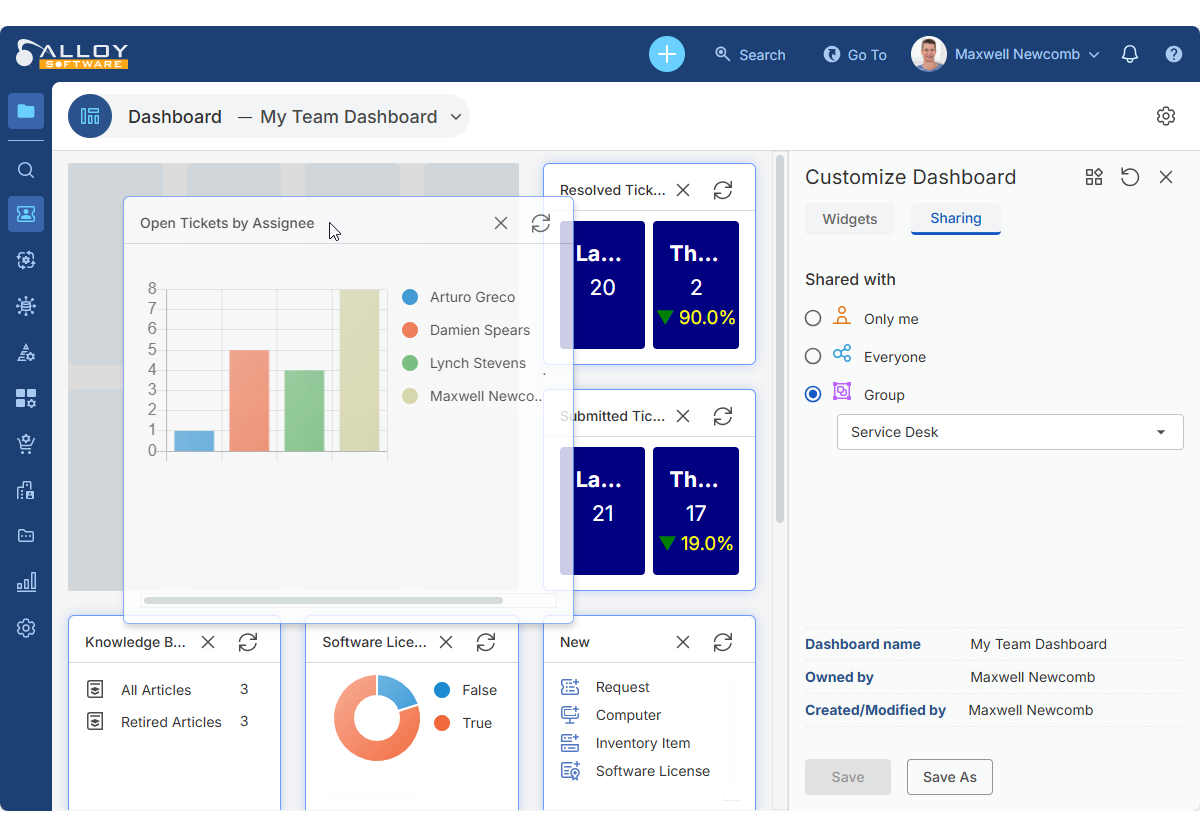Expand the My Team Dashboard selector

pyautogui.click(x=456, y=117)
